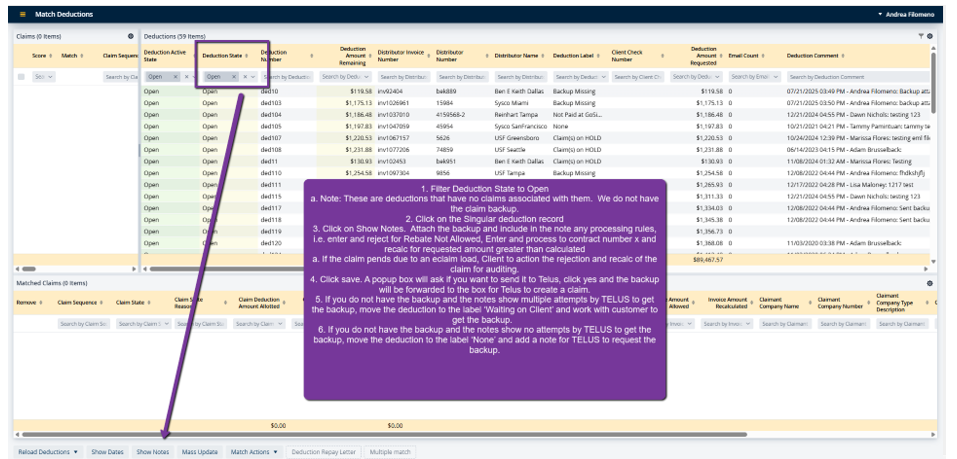957x459 pixels.
Task: Click the Show Notes button
Action: coord(153,452)
